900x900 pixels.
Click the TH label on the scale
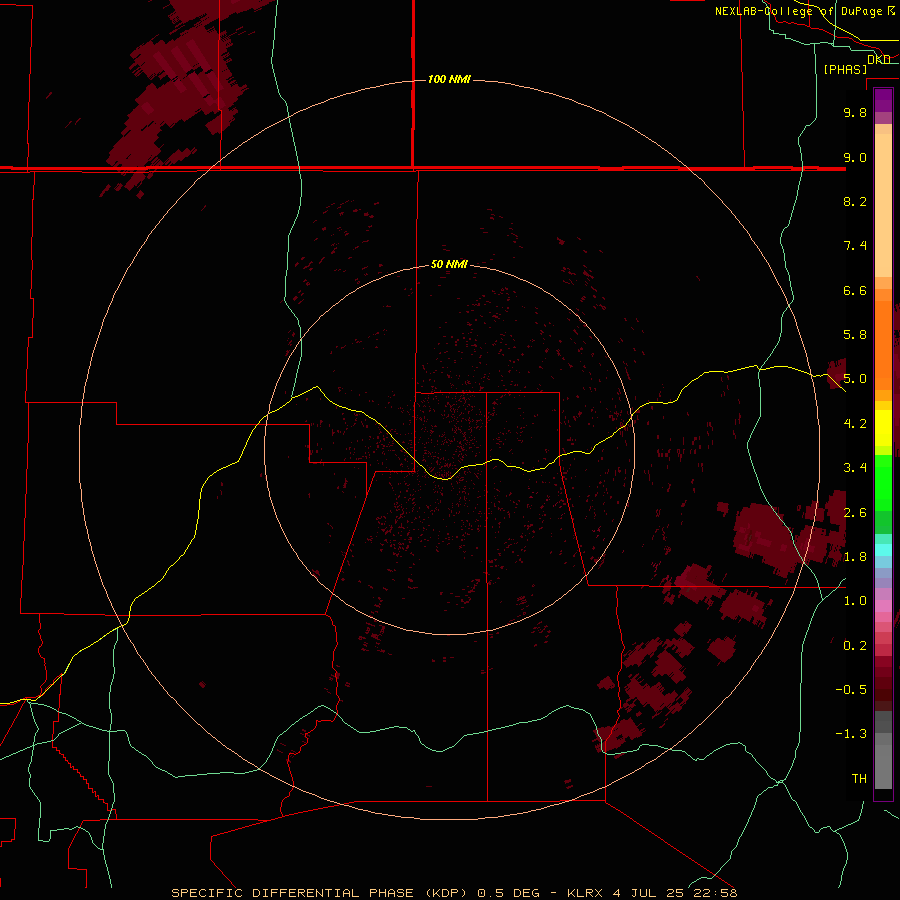tap(859, 779)
